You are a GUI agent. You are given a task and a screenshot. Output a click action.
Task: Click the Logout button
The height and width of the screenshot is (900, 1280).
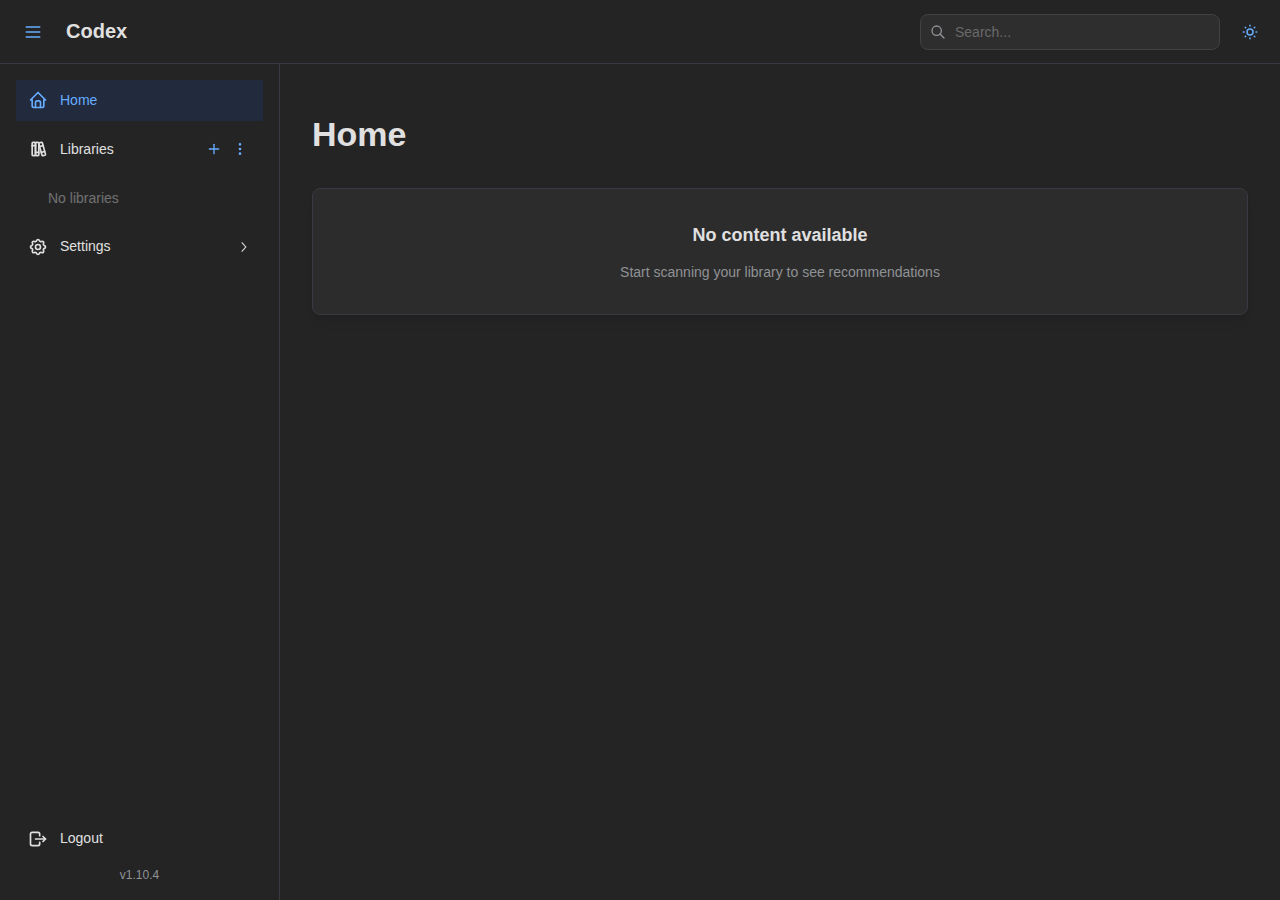coord(81,838)
